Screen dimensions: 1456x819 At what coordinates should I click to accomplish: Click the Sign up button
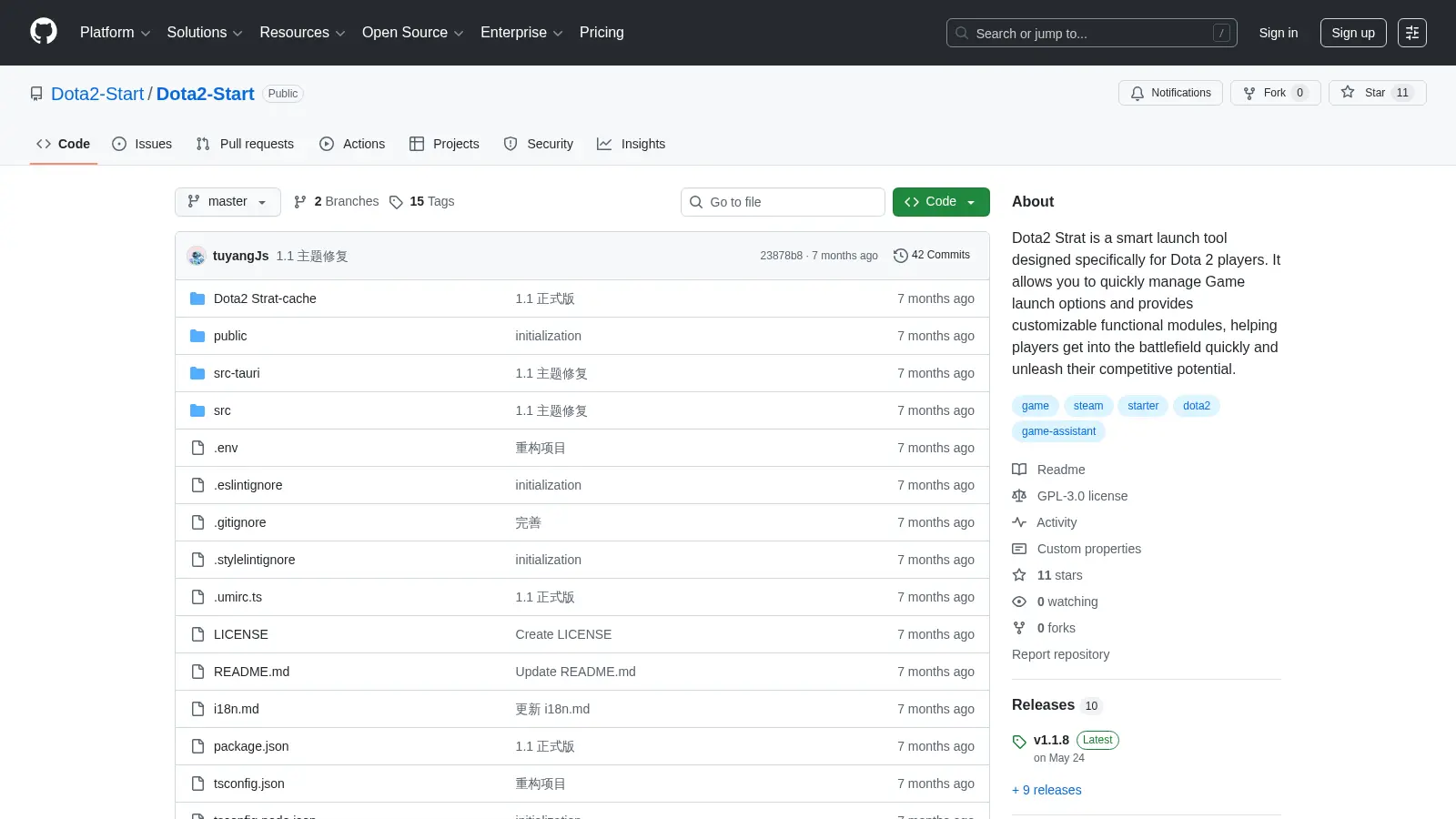(1353, 33)
